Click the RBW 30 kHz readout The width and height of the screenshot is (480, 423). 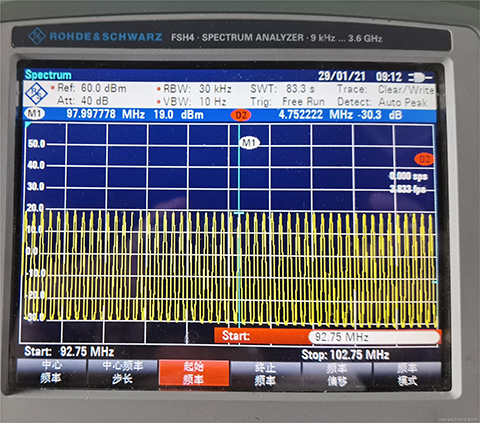195,89
